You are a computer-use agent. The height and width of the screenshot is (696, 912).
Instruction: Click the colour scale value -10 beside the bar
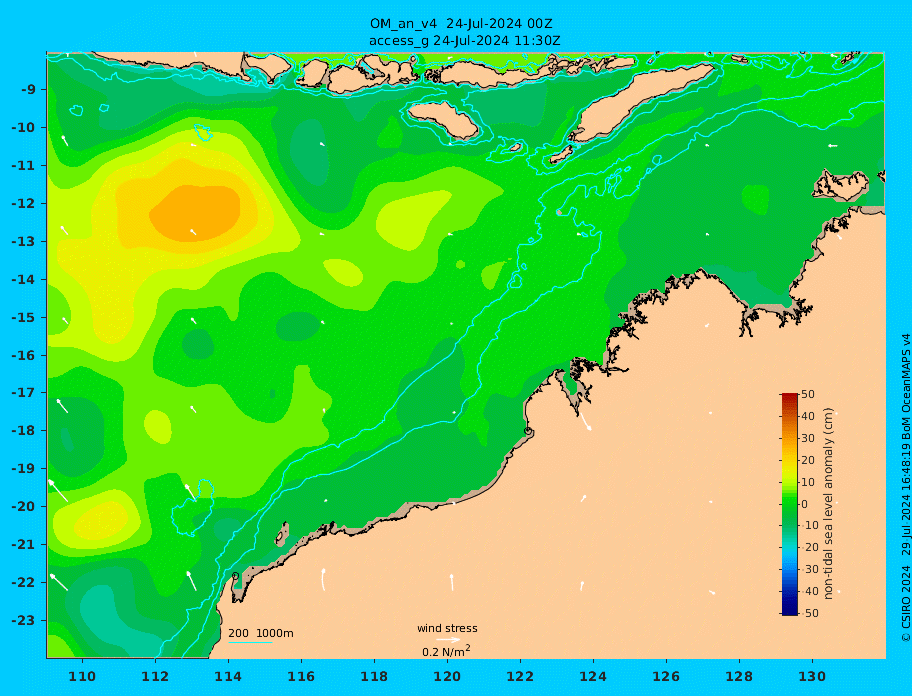(809, 526)
